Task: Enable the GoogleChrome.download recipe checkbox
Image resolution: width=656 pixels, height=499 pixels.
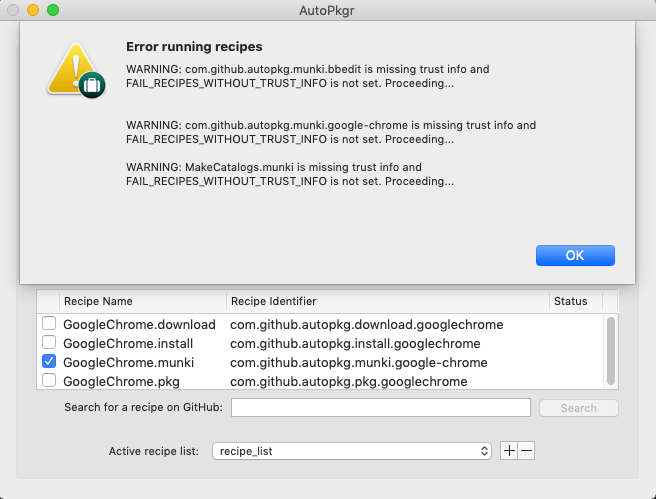Action: (49, 325)
